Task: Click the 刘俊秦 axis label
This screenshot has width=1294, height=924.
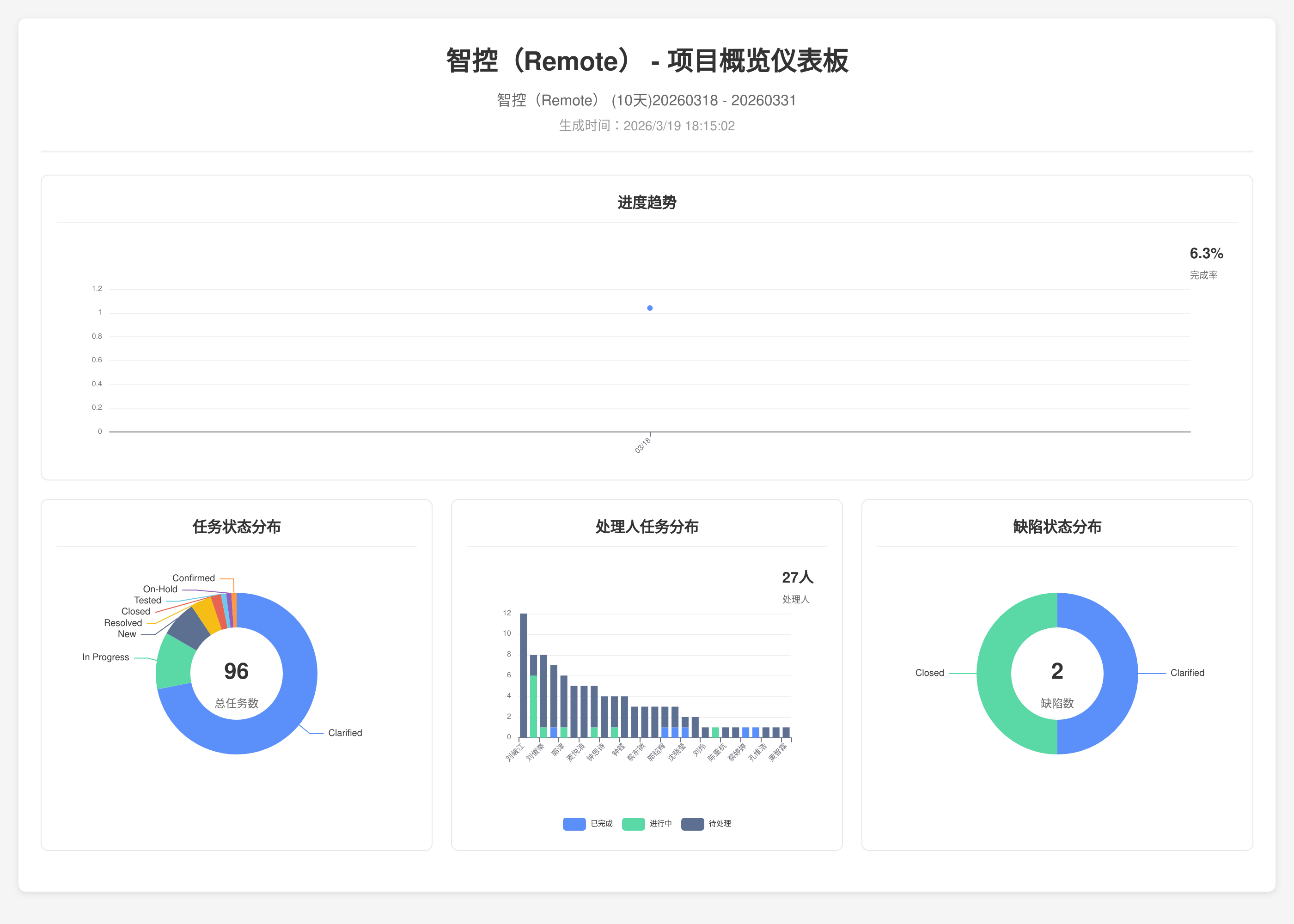Action: [x=535, y=752]
